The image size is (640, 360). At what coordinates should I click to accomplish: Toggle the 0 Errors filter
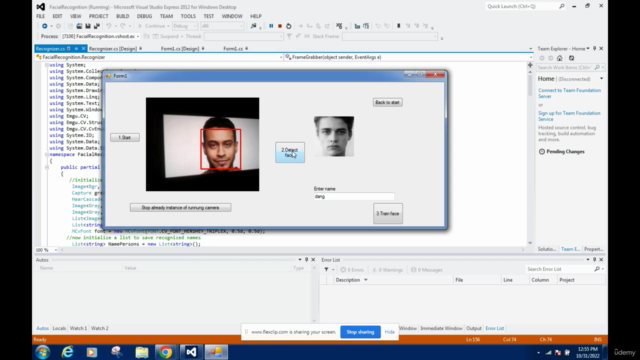352,270
